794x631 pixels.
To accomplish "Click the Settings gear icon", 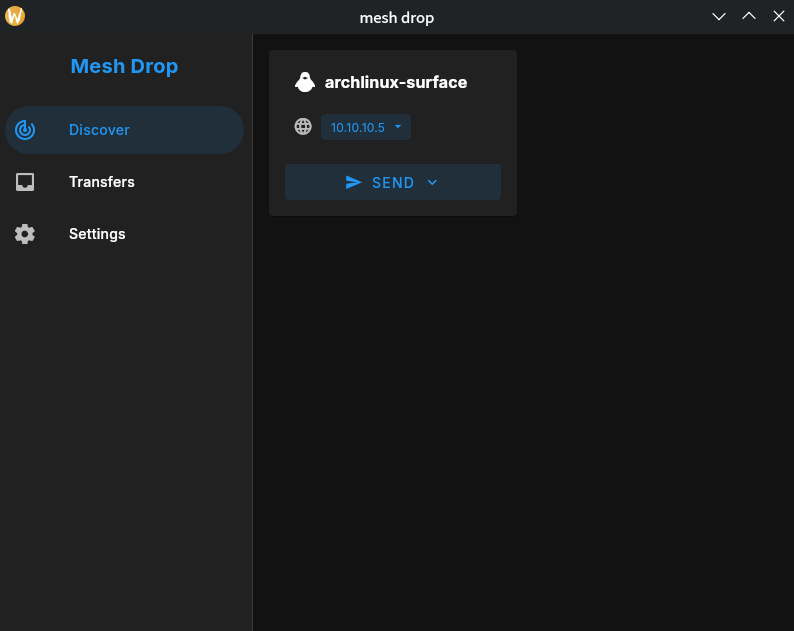I will (25, 234).
